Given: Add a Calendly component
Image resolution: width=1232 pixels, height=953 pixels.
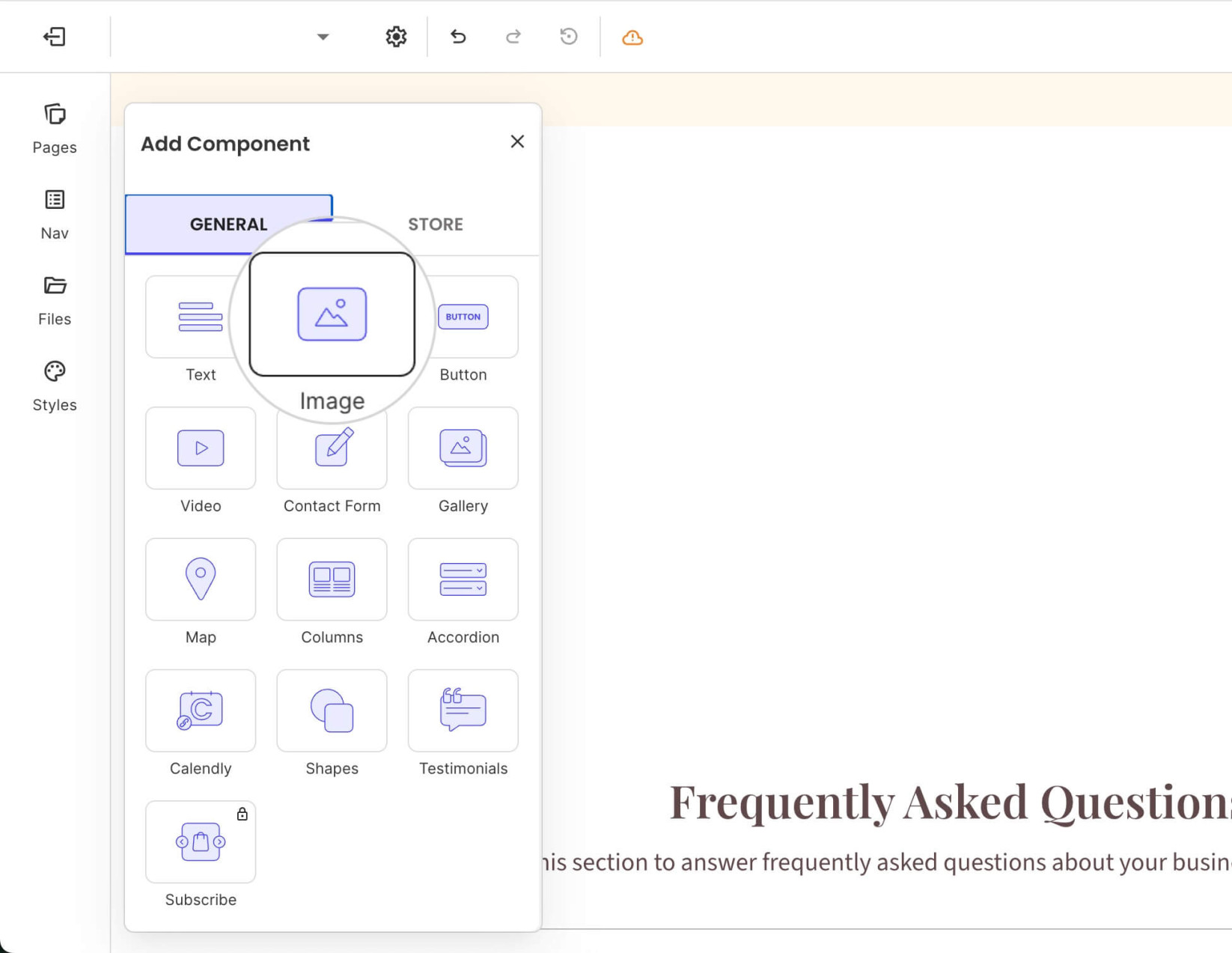Looking at the screenshot, I should (x=201, y=710).
